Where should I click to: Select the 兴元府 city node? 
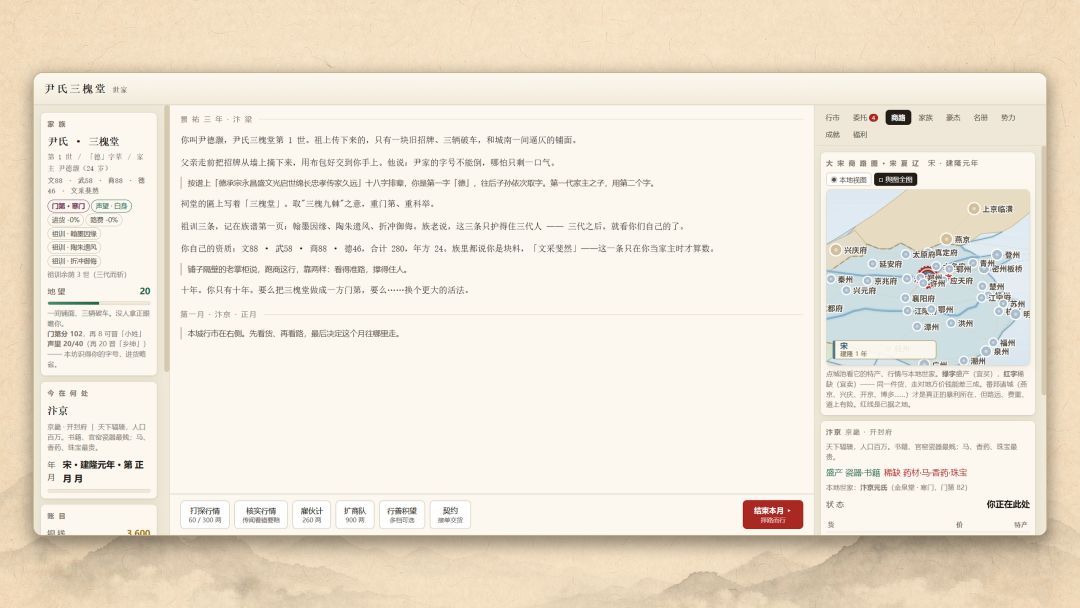(846, 291)
